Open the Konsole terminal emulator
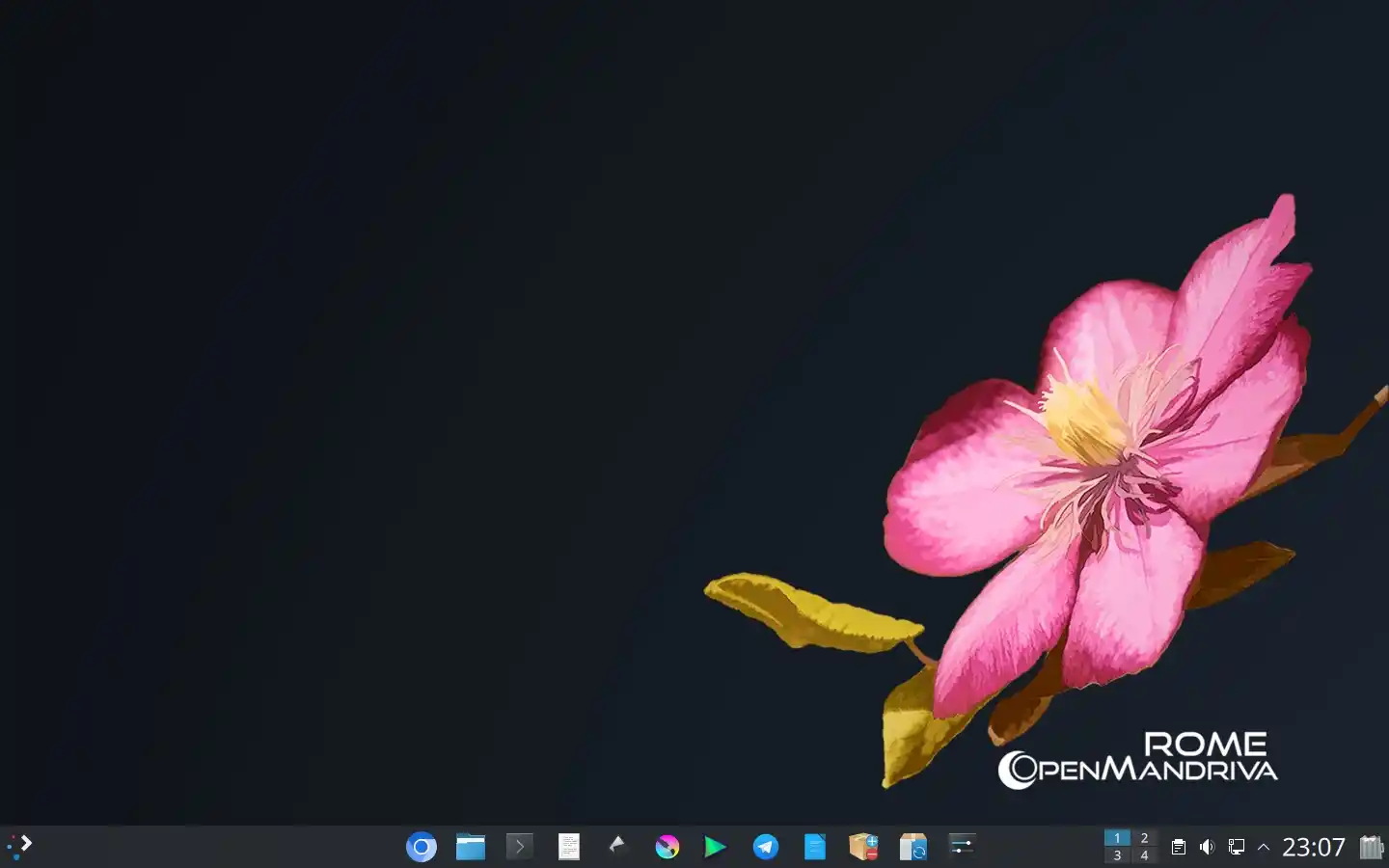Viewport: 1389px width, 868px height. click(x=519, y=847)
